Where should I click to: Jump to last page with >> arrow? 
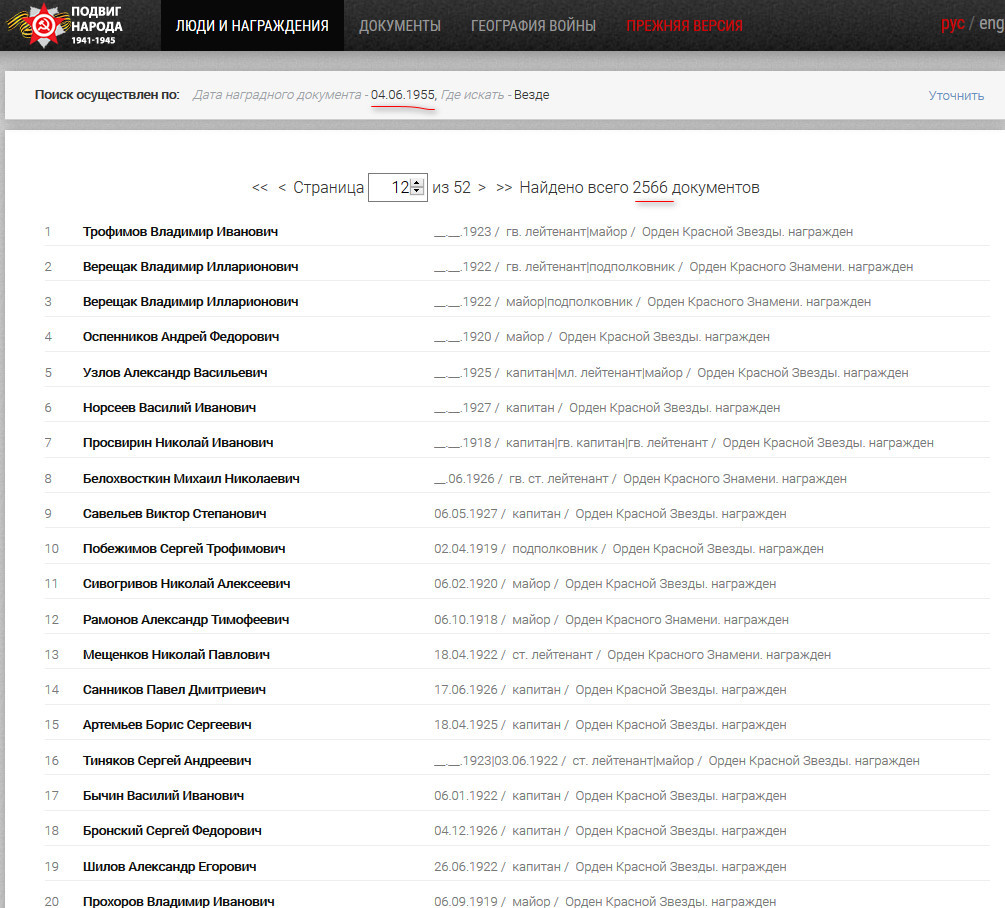coord(504,188)
